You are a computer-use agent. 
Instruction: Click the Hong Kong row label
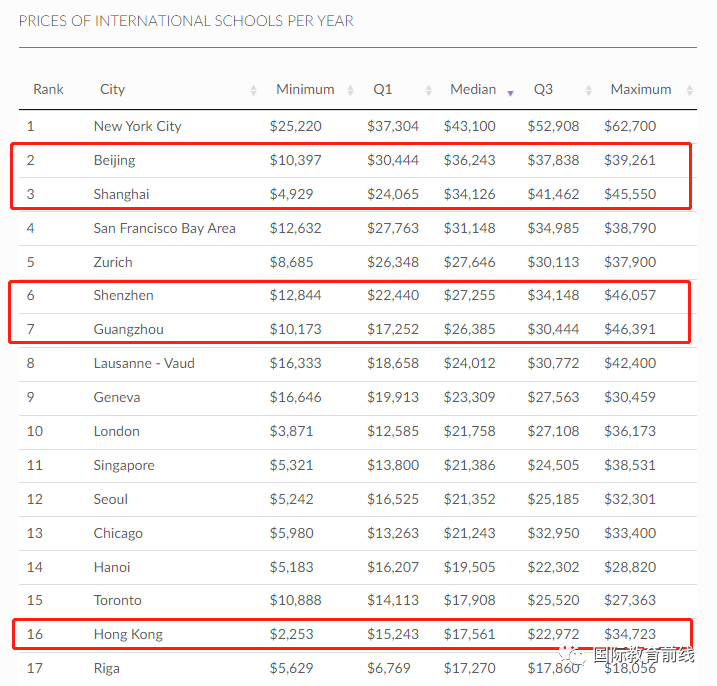[128, 634]
